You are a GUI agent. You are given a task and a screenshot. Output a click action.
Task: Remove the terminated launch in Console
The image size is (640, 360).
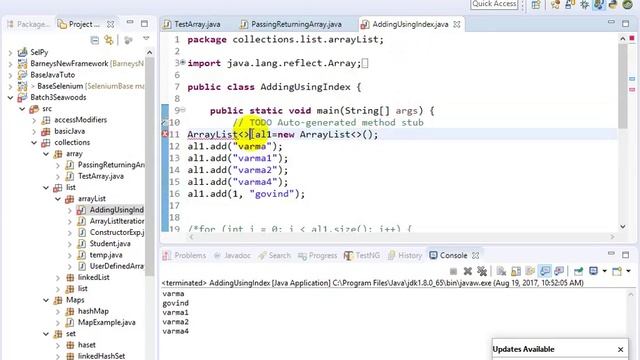tap(468, 271)
